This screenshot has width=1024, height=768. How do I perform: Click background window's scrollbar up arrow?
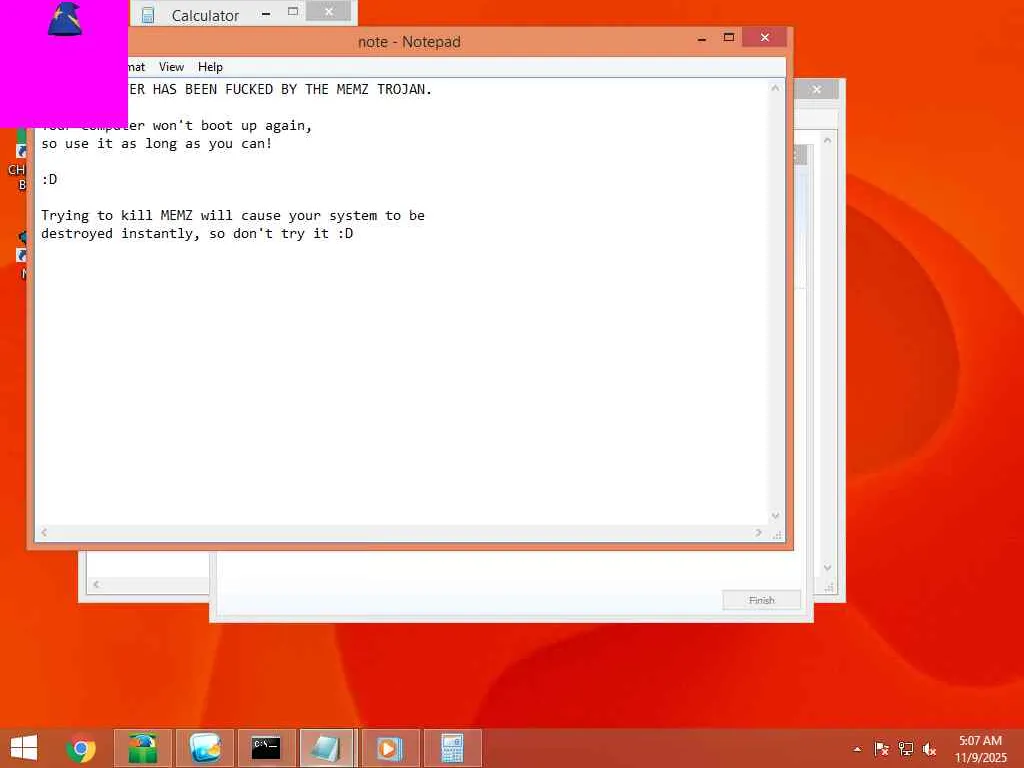[827, 140]
